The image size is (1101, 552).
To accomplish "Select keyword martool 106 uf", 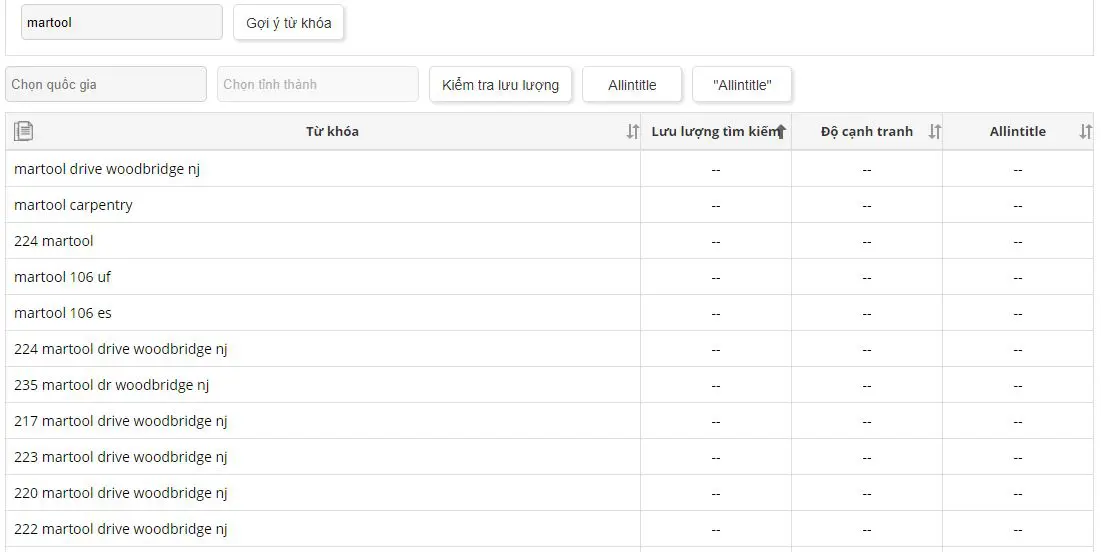I will tap(62, 277).
